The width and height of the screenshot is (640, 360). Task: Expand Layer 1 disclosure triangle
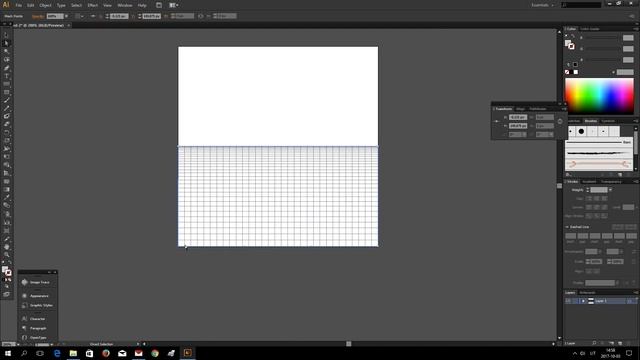pos(583,301)
